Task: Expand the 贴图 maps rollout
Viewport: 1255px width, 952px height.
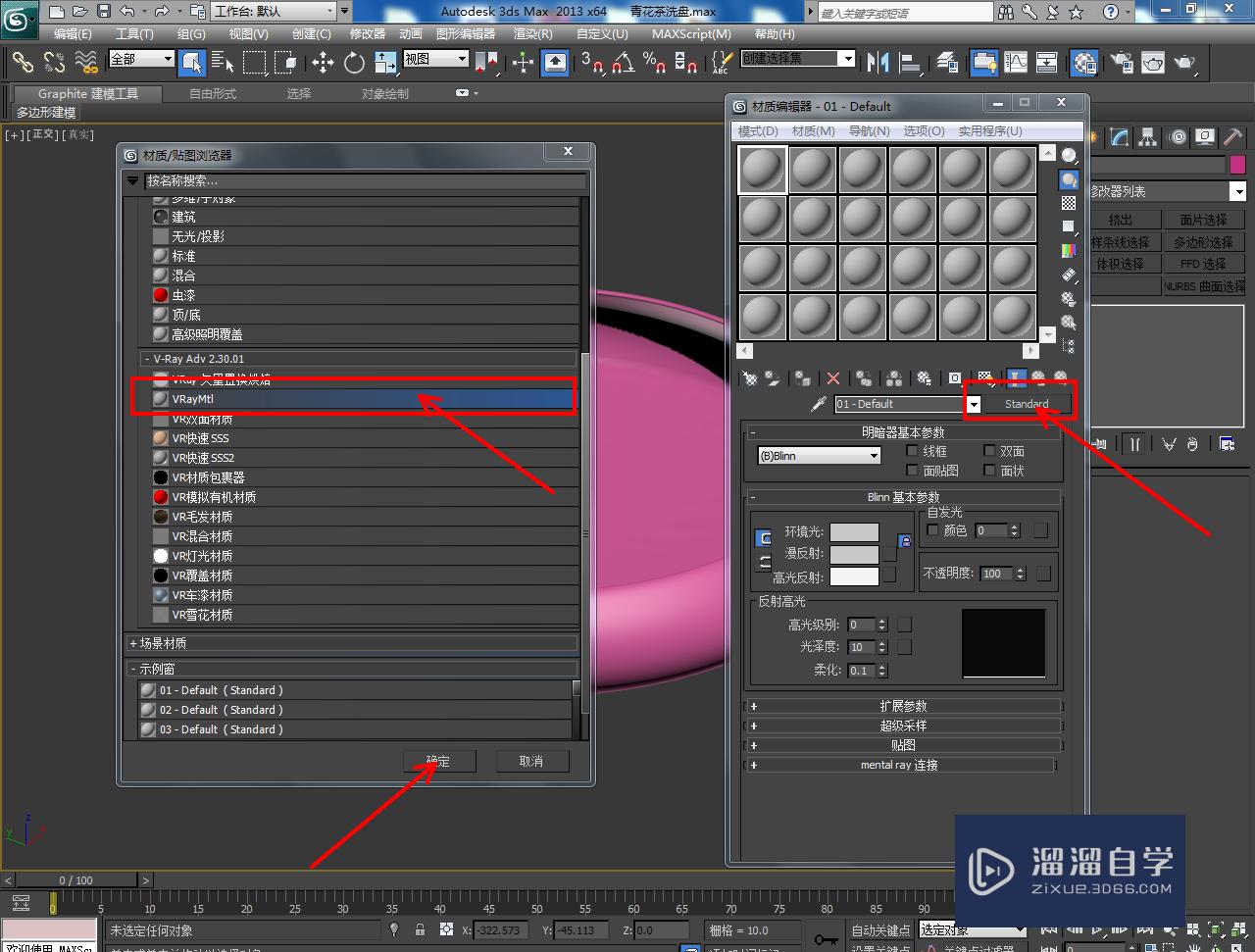Action: (x=903, y=745)
